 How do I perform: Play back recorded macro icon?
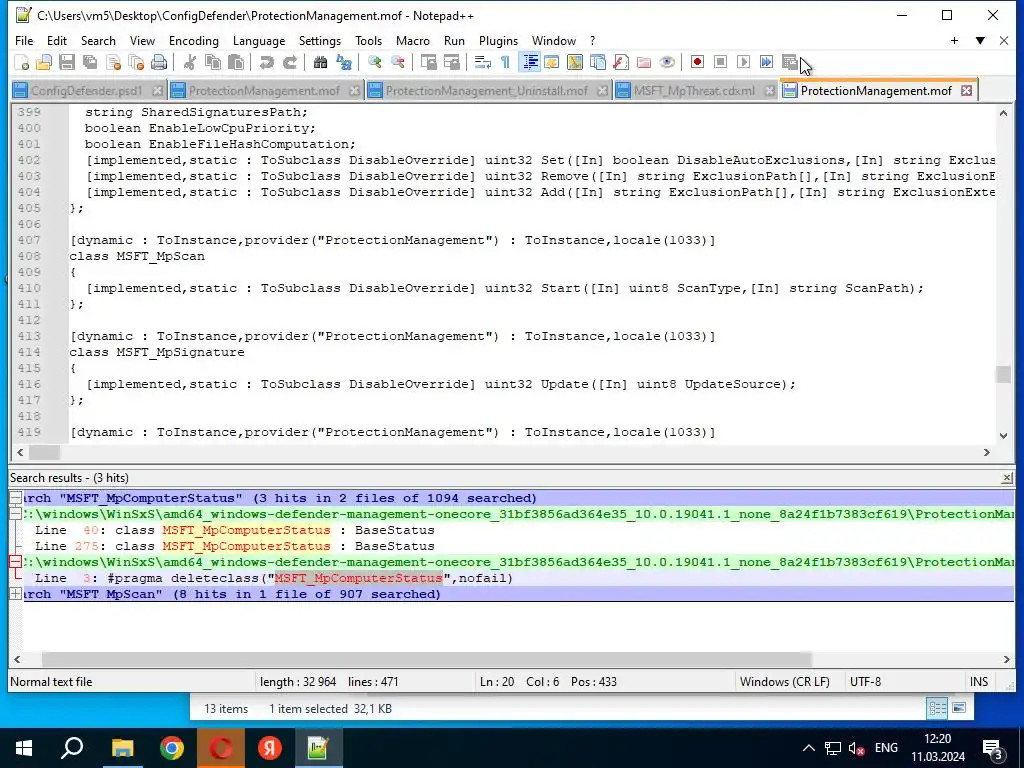click(743, 62)
